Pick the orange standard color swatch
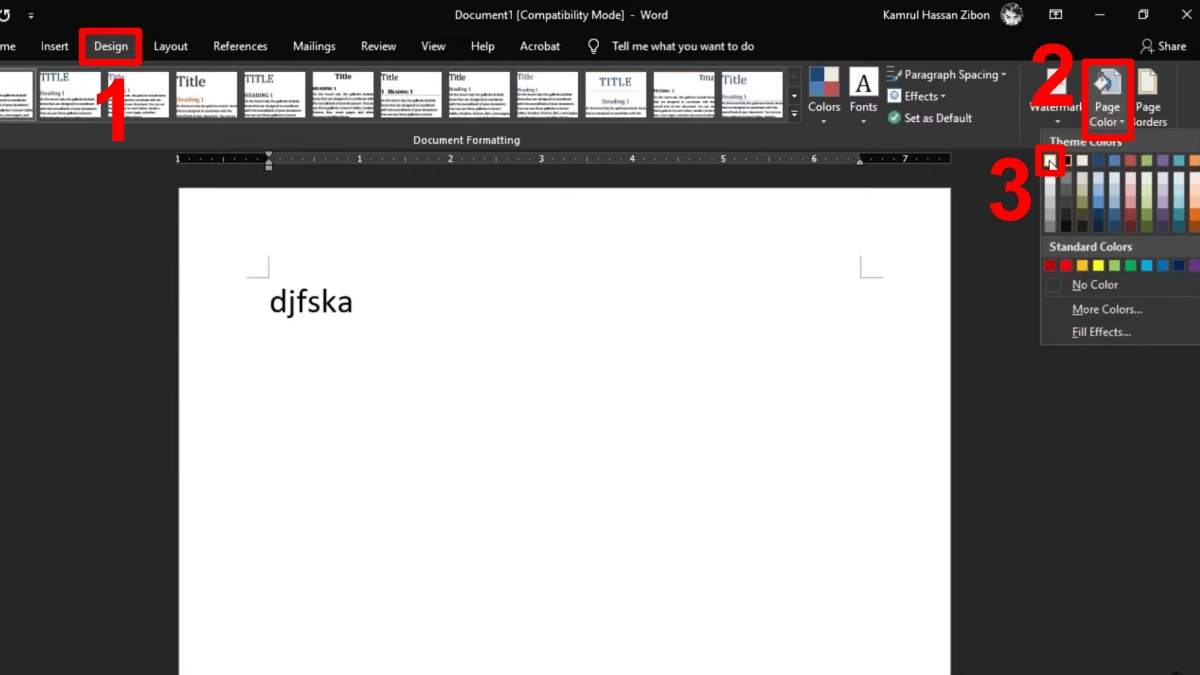 [x=1082, y=265]
